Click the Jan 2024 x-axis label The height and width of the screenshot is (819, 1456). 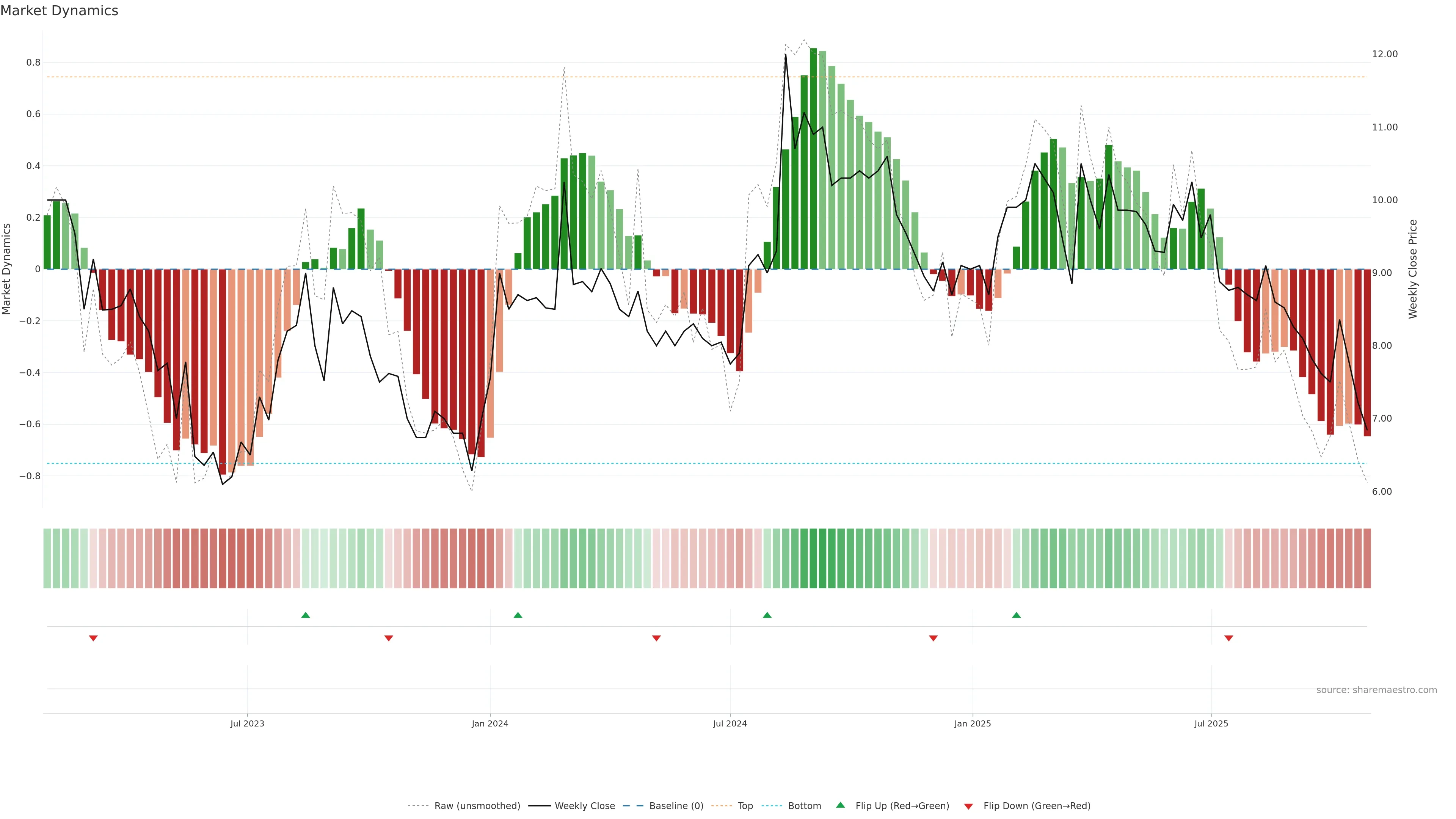(490, 723)
